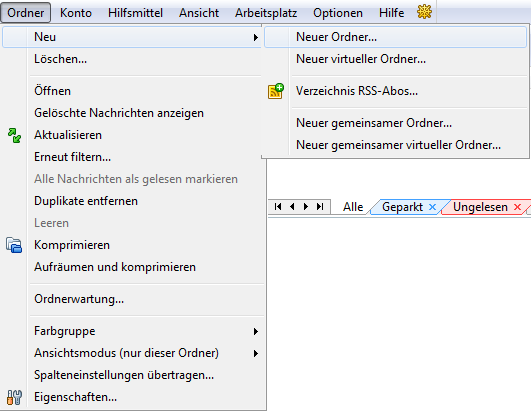
Task: Go to the next tab using right arrow
Action: click(306, 207)
